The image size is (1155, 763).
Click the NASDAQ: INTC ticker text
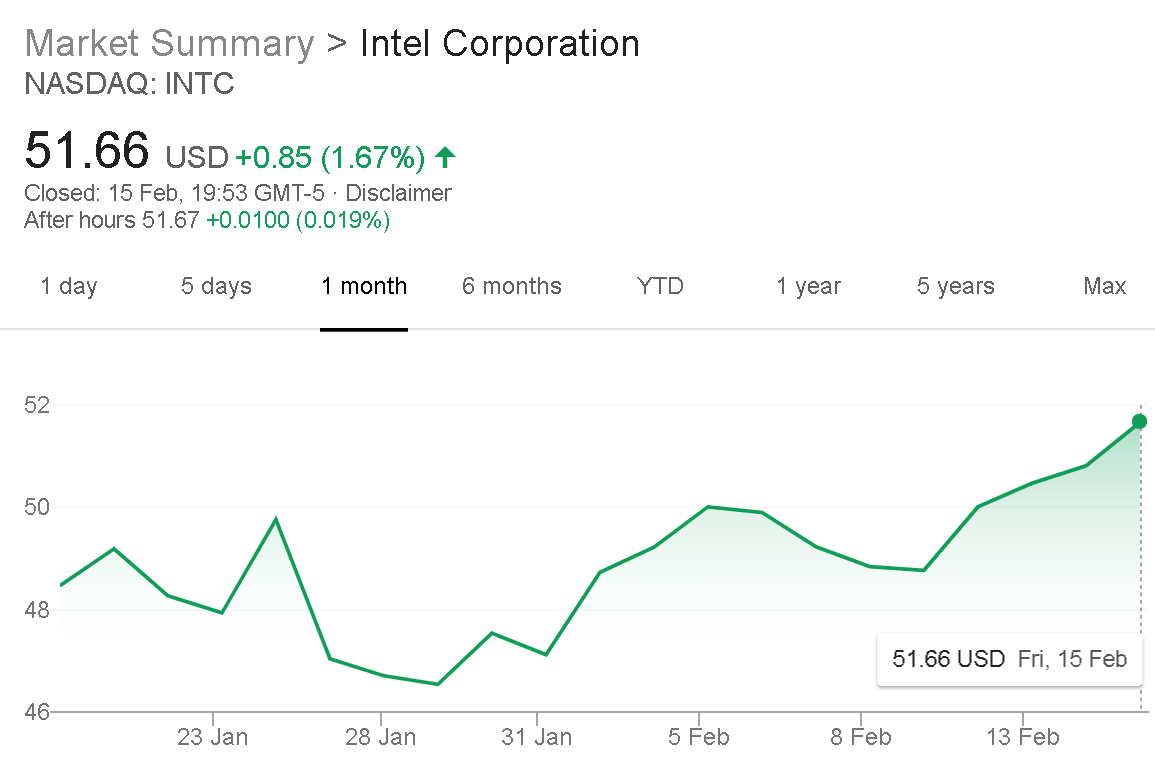(129, 84)
